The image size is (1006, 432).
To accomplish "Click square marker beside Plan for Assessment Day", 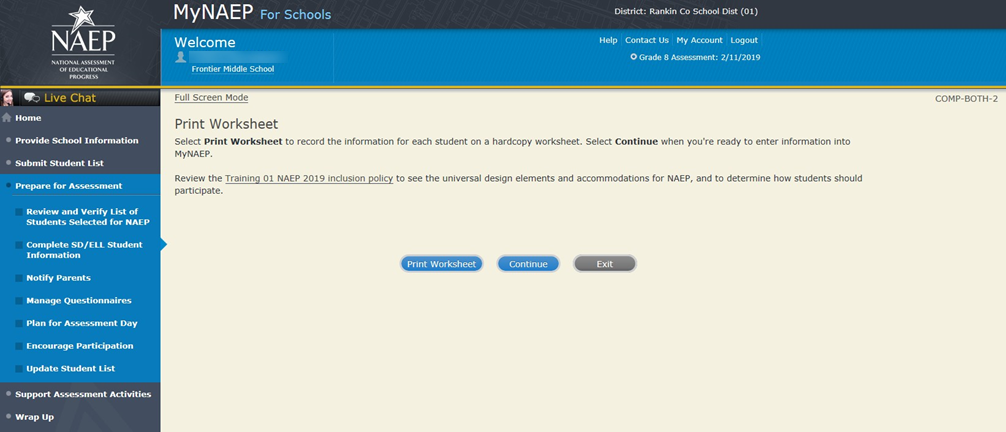I will pyautogui.click(x=19, y=324).
